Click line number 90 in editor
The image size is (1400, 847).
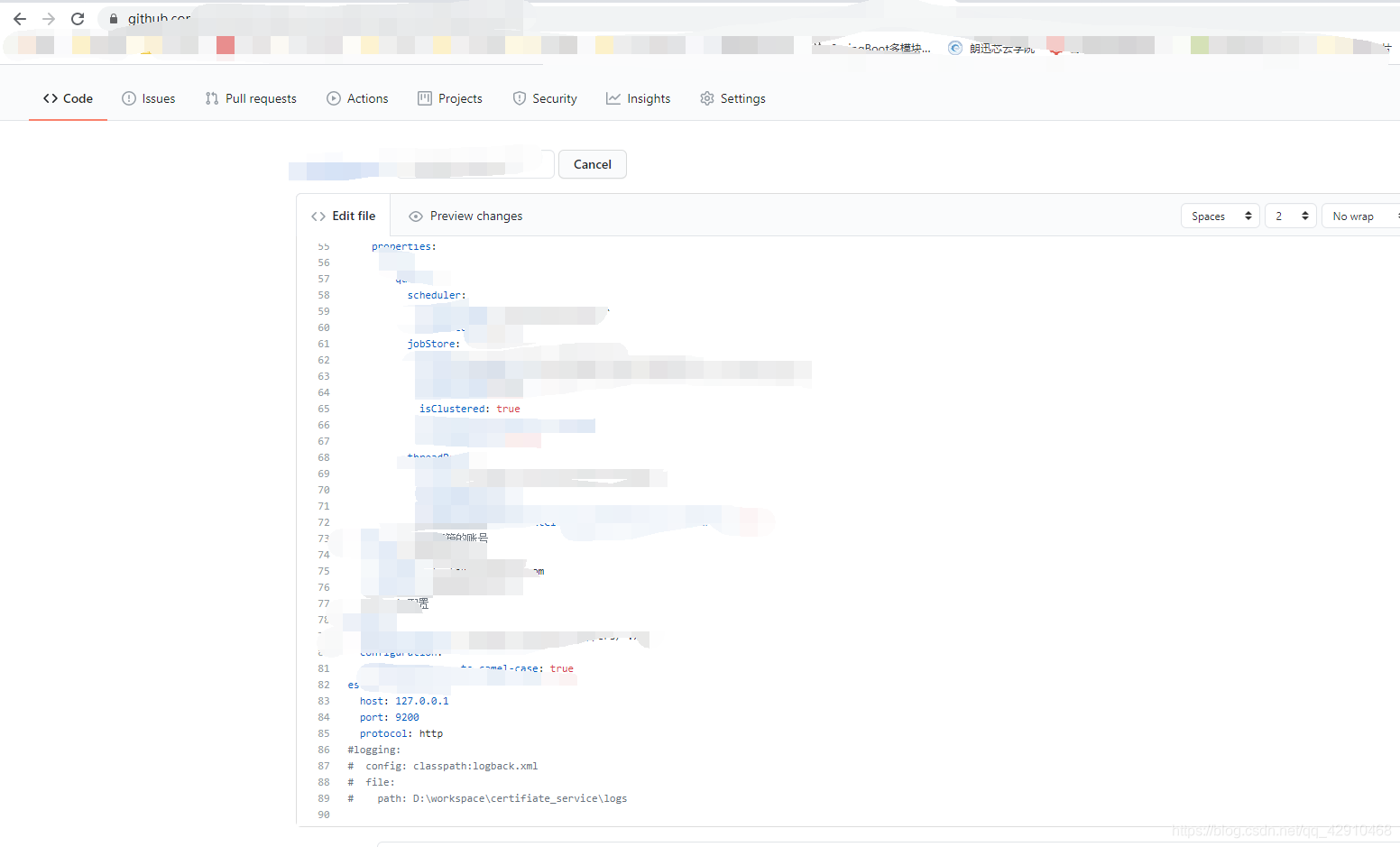pyautogui.click(x=324, y=815)
